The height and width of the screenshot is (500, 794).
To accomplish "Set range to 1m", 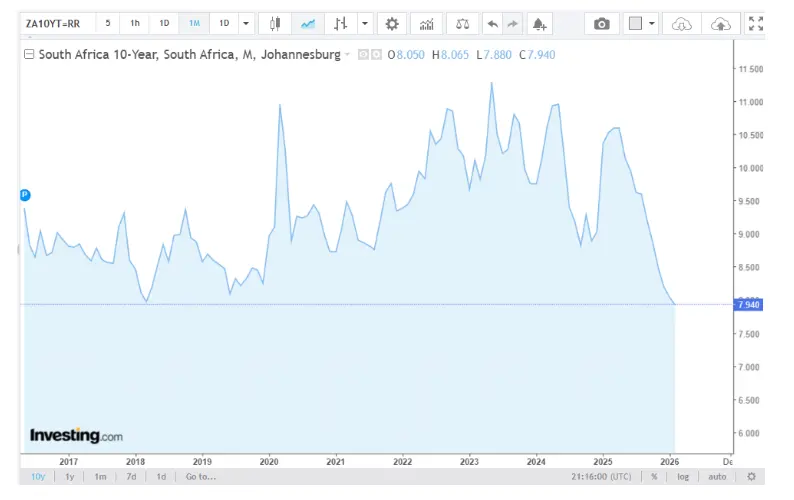I will (100, 477).
